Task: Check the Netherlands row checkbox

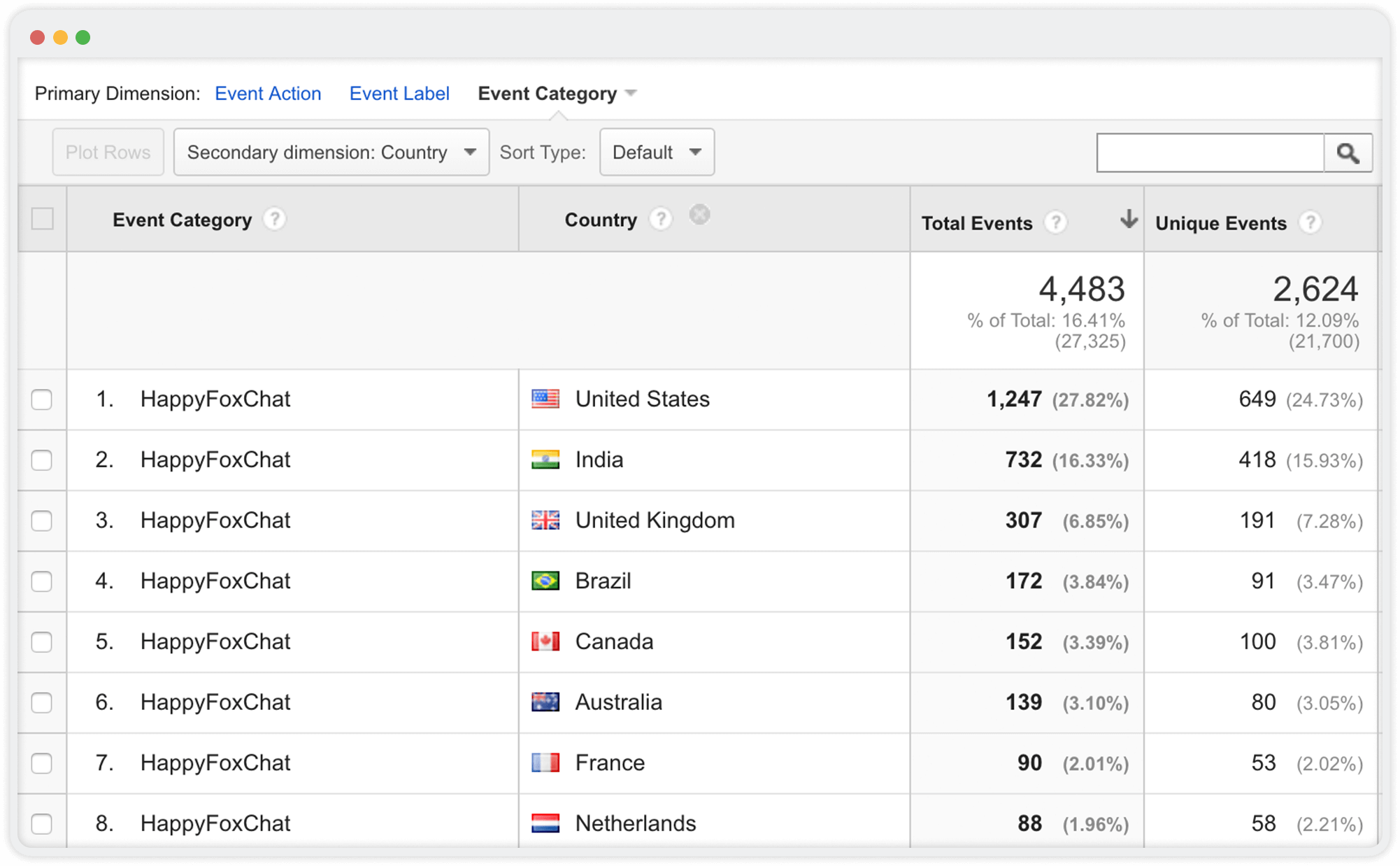Action: click(x=42, y=823)
